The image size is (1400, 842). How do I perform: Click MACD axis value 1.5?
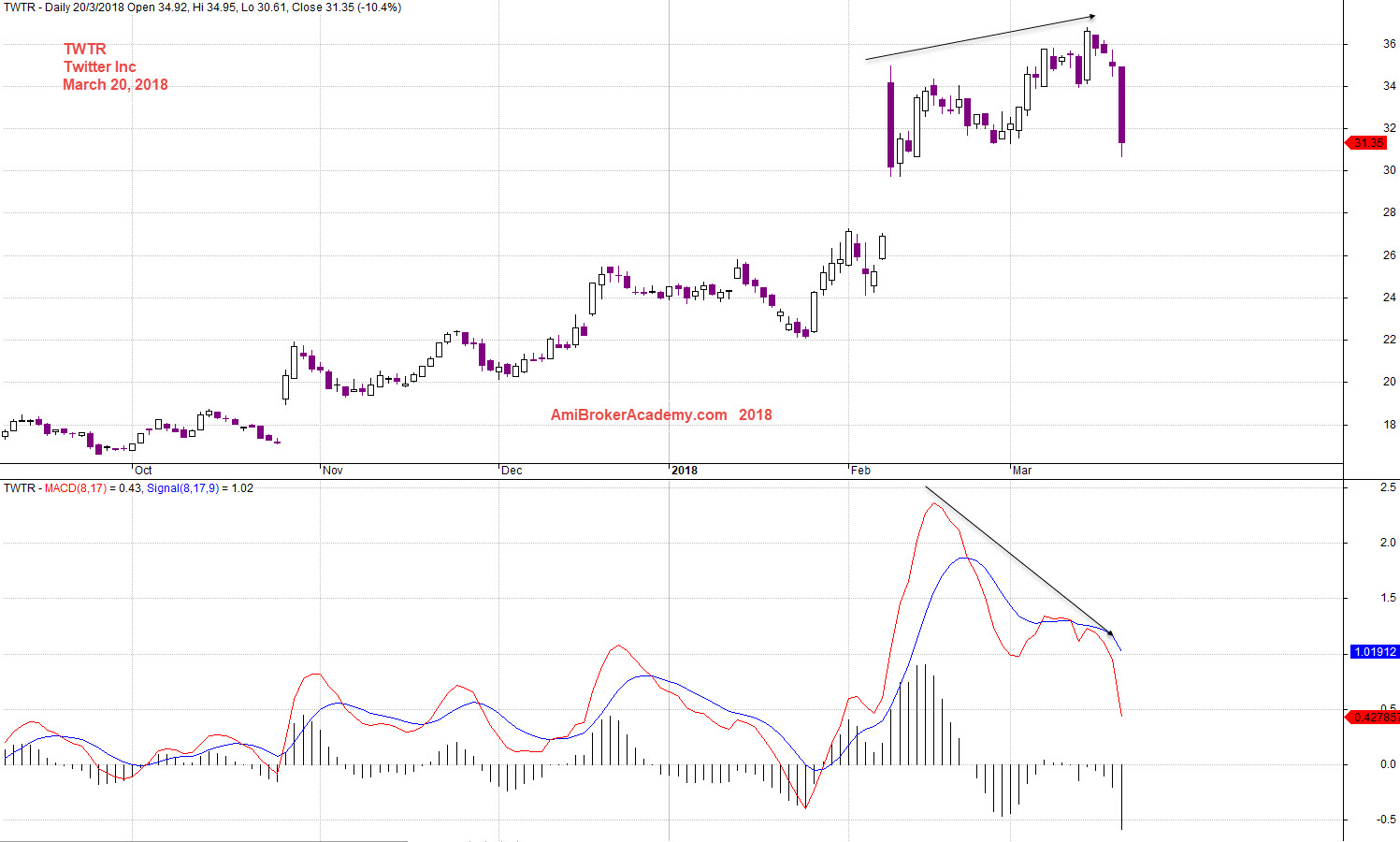1389,598
